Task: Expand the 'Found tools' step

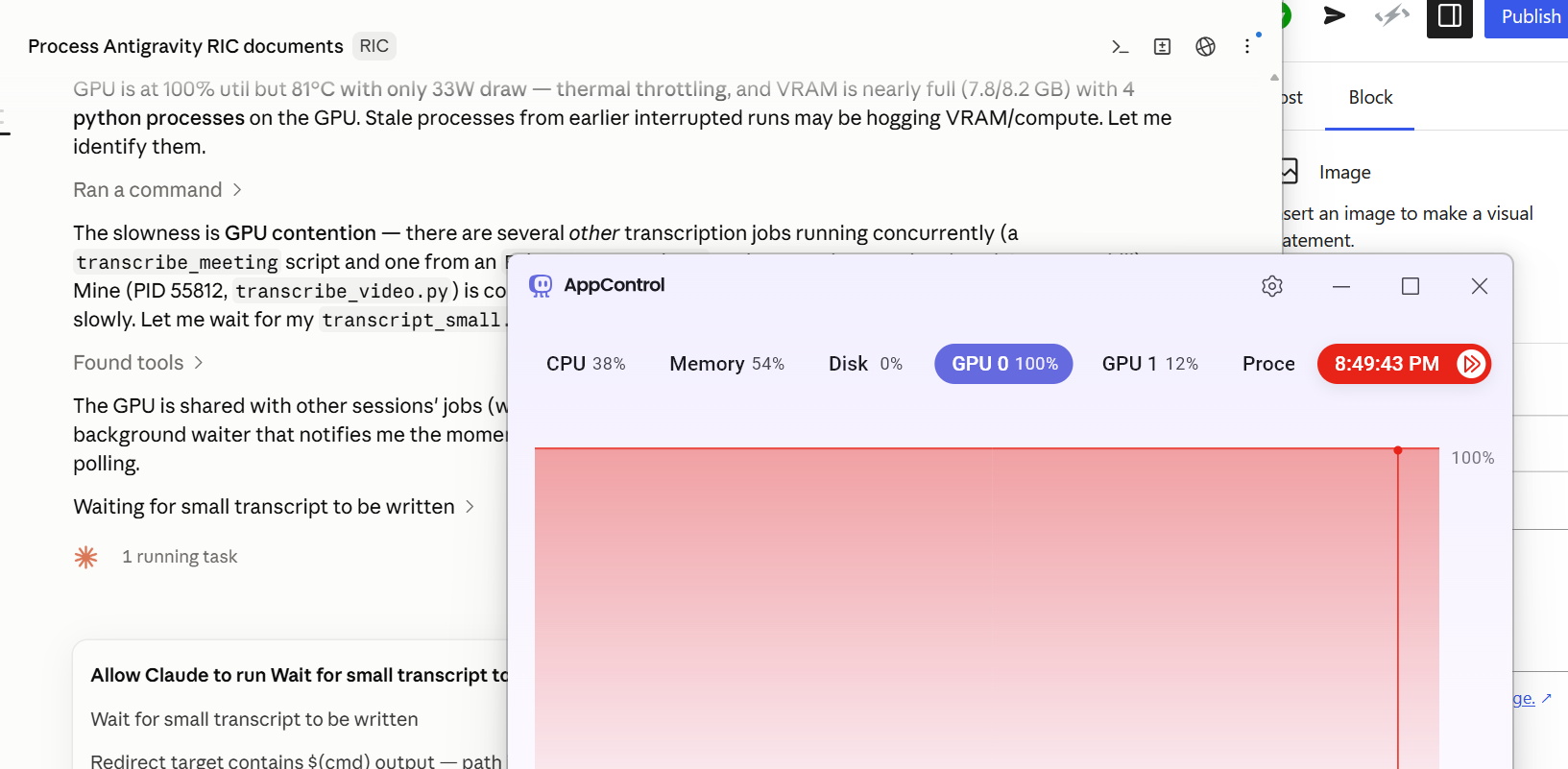Action: click(138, 363)
